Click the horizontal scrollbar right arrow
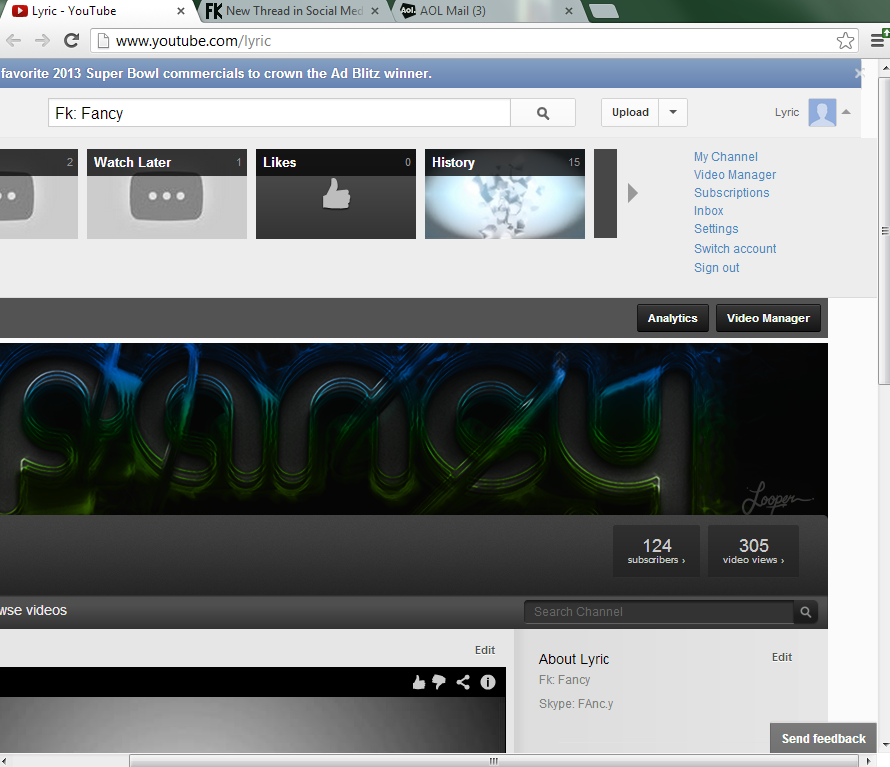The image size is (890, 767). [x=868, y=761]
